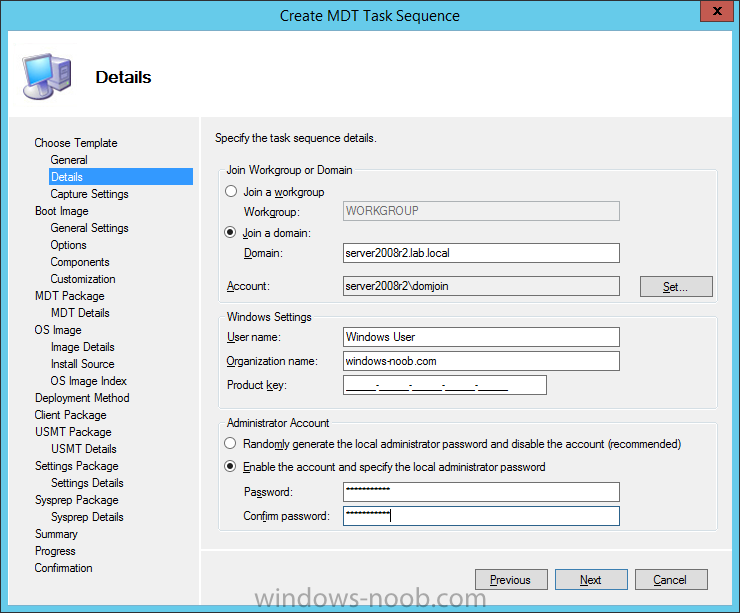Open the OS Image Index step
740x613 pixels.
pyautogui.click(x=89, y=381)
